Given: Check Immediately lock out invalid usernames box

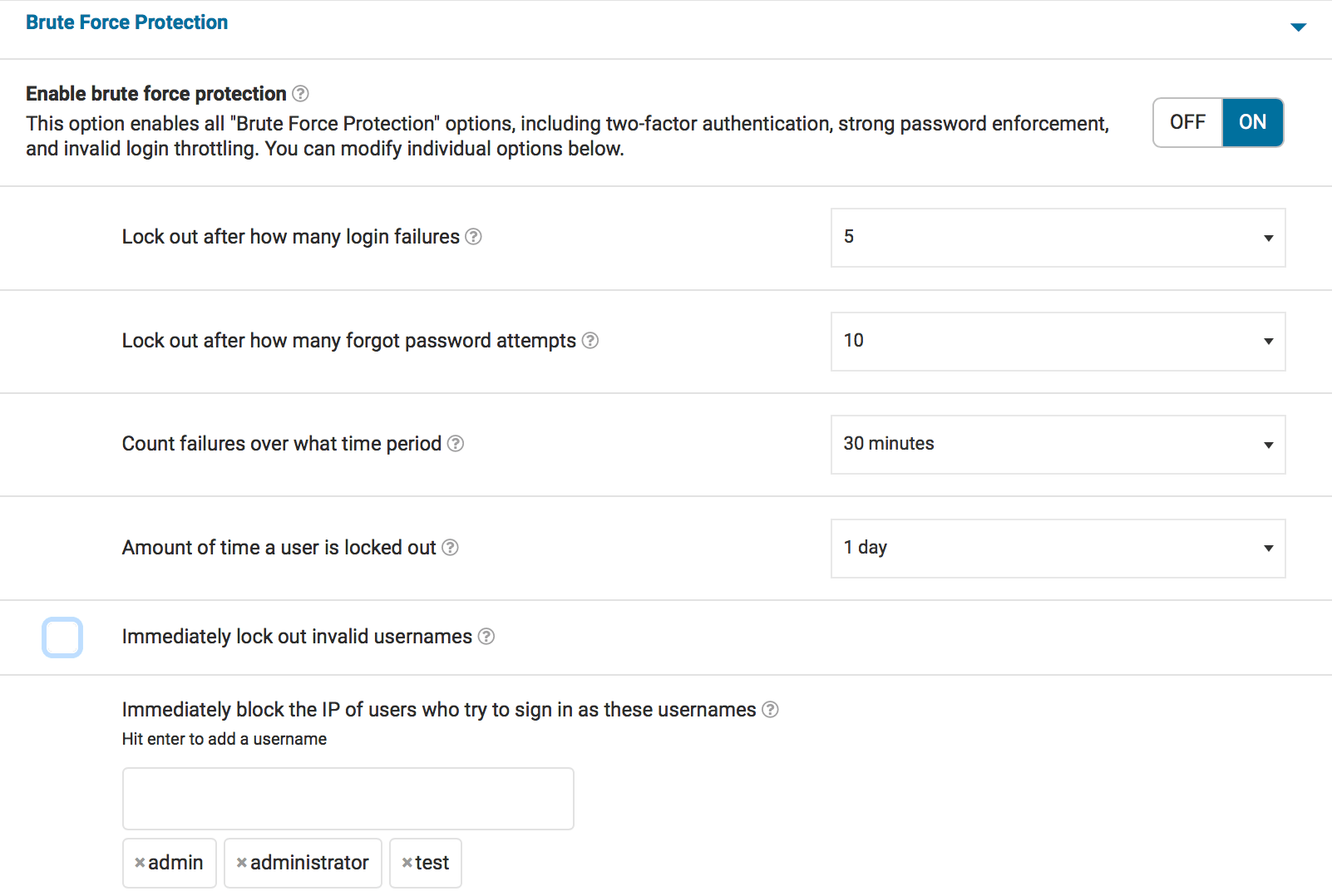Looking at the screenshot, I should [62, 638].
